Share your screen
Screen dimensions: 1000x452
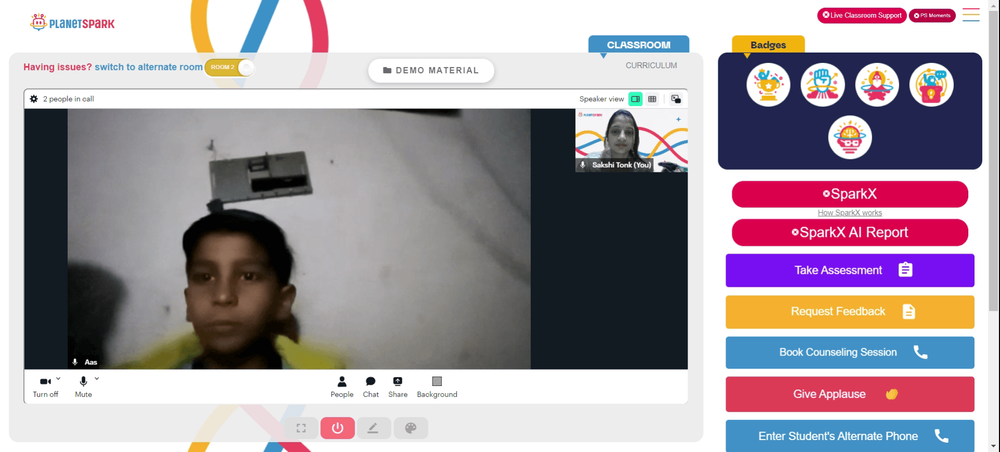point(397,386)
